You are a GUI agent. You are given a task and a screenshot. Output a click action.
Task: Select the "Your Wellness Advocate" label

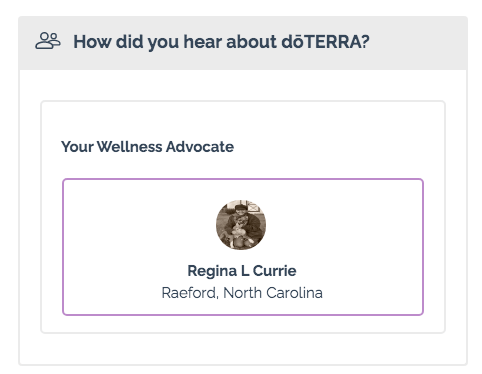(147, 147)
